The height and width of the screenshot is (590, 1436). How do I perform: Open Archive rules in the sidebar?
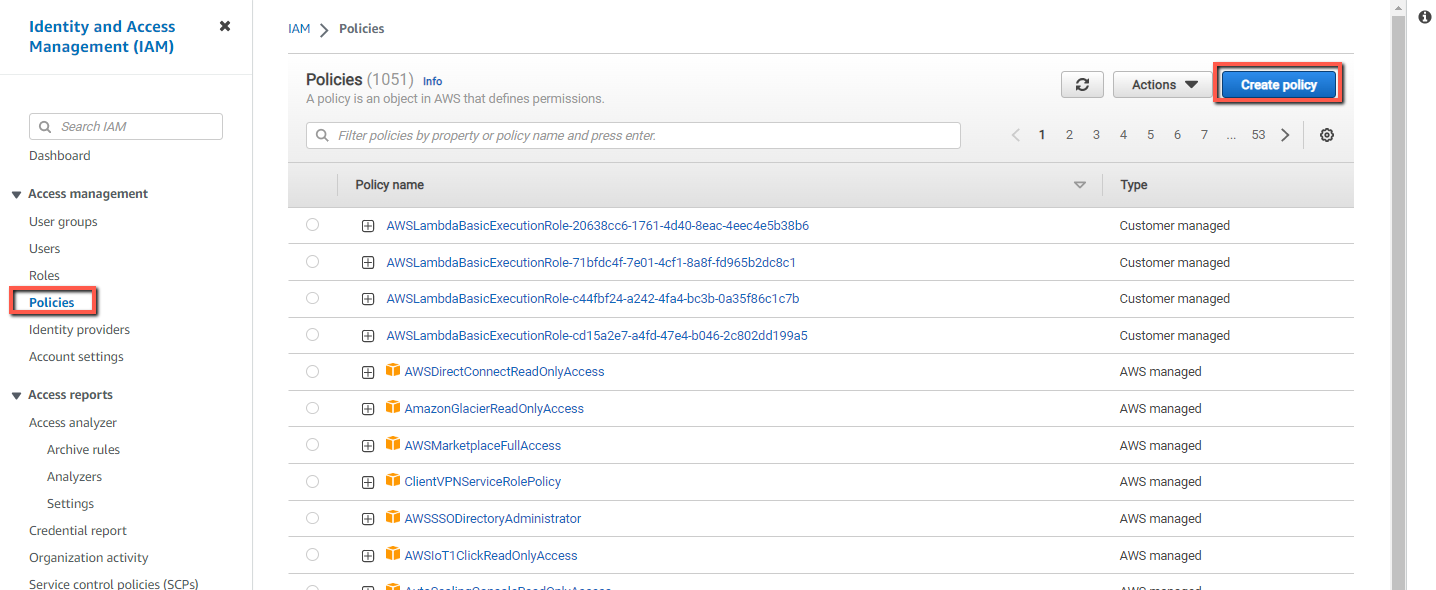[83, 449]
